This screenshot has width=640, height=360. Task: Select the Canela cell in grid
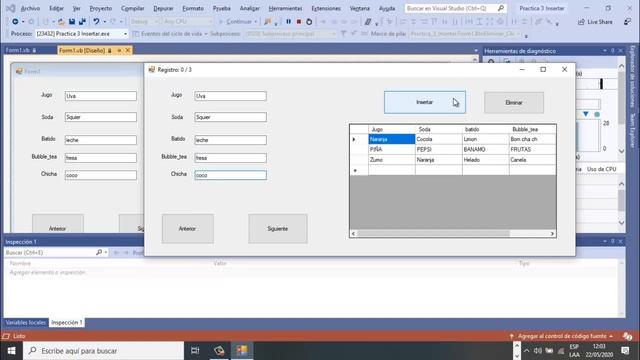click(532, 160)
